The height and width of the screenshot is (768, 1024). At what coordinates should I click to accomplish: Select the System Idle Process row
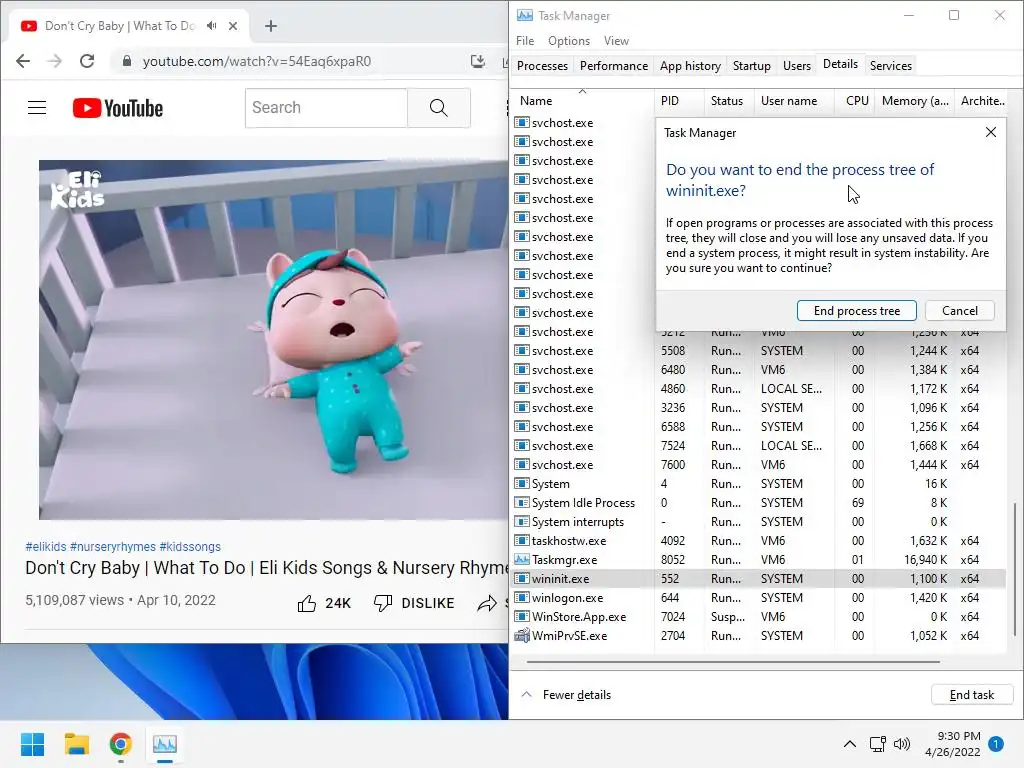coord(758,503)
